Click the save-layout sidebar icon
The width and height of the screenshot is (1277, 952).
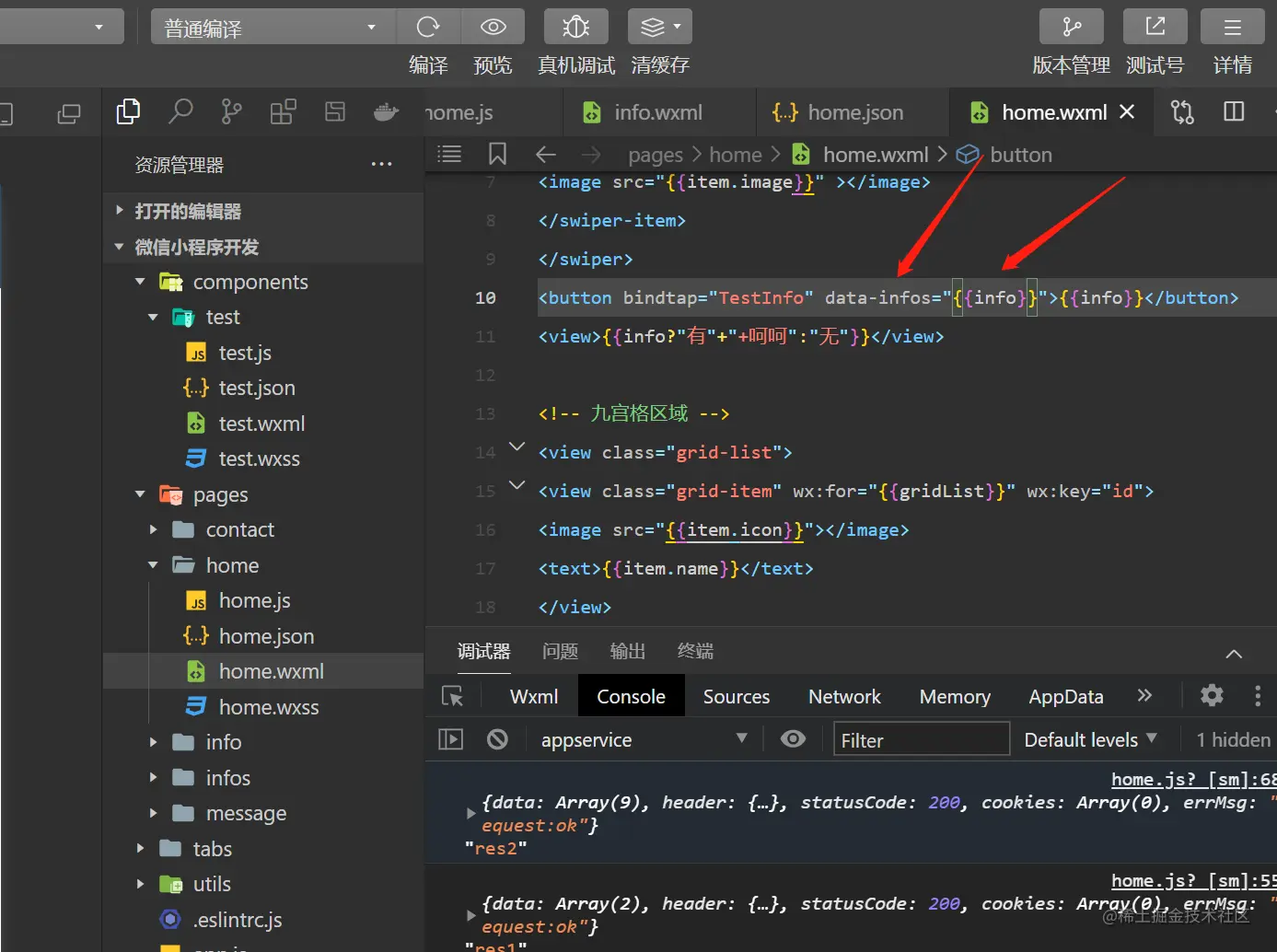[335, 112]
